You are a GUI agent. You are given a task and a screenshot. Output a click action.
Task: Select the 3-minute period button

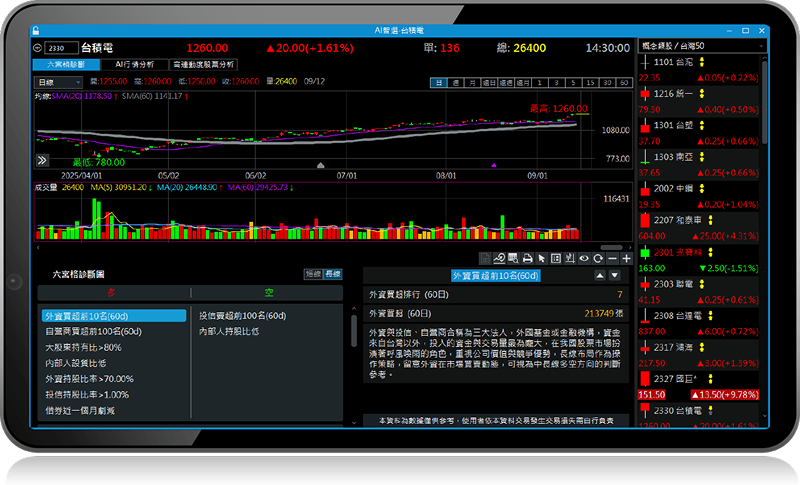[x=557, y=83]
